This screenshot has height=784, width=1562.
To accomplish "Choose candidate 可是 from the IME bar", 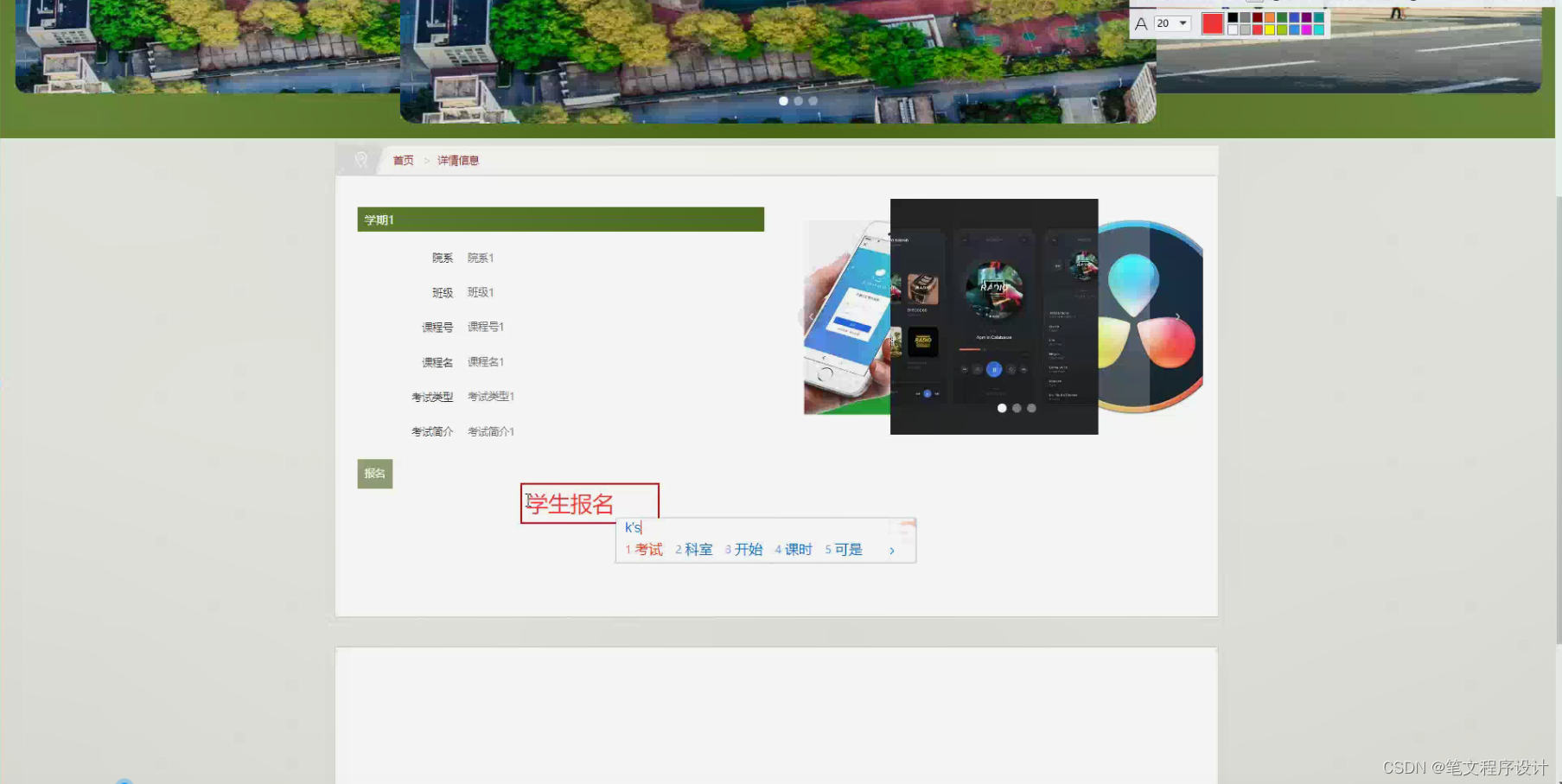I will coord(848,549).
